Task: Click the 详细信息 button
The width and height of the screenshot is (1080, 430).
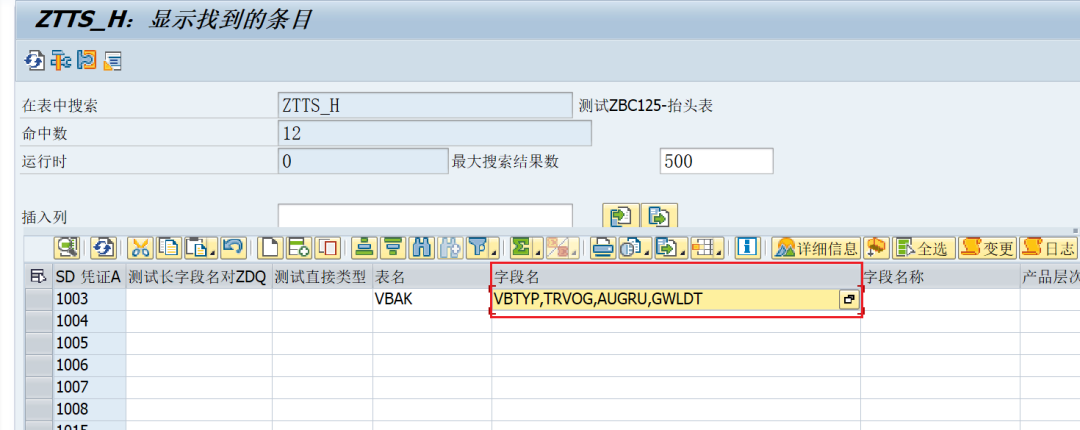Action: (816, 248)
